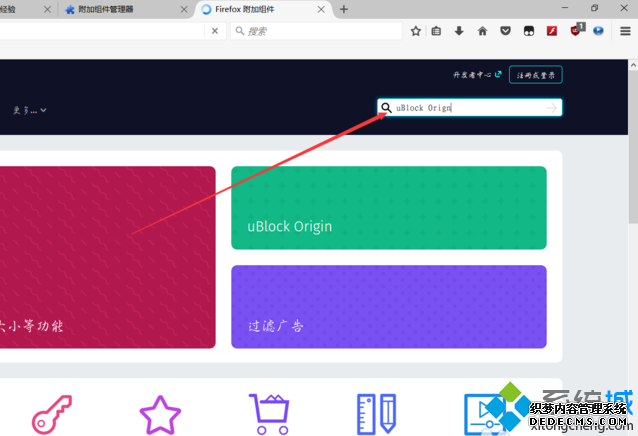
Task: Stop page loading with the X button
Action: (x=215, y=31)
